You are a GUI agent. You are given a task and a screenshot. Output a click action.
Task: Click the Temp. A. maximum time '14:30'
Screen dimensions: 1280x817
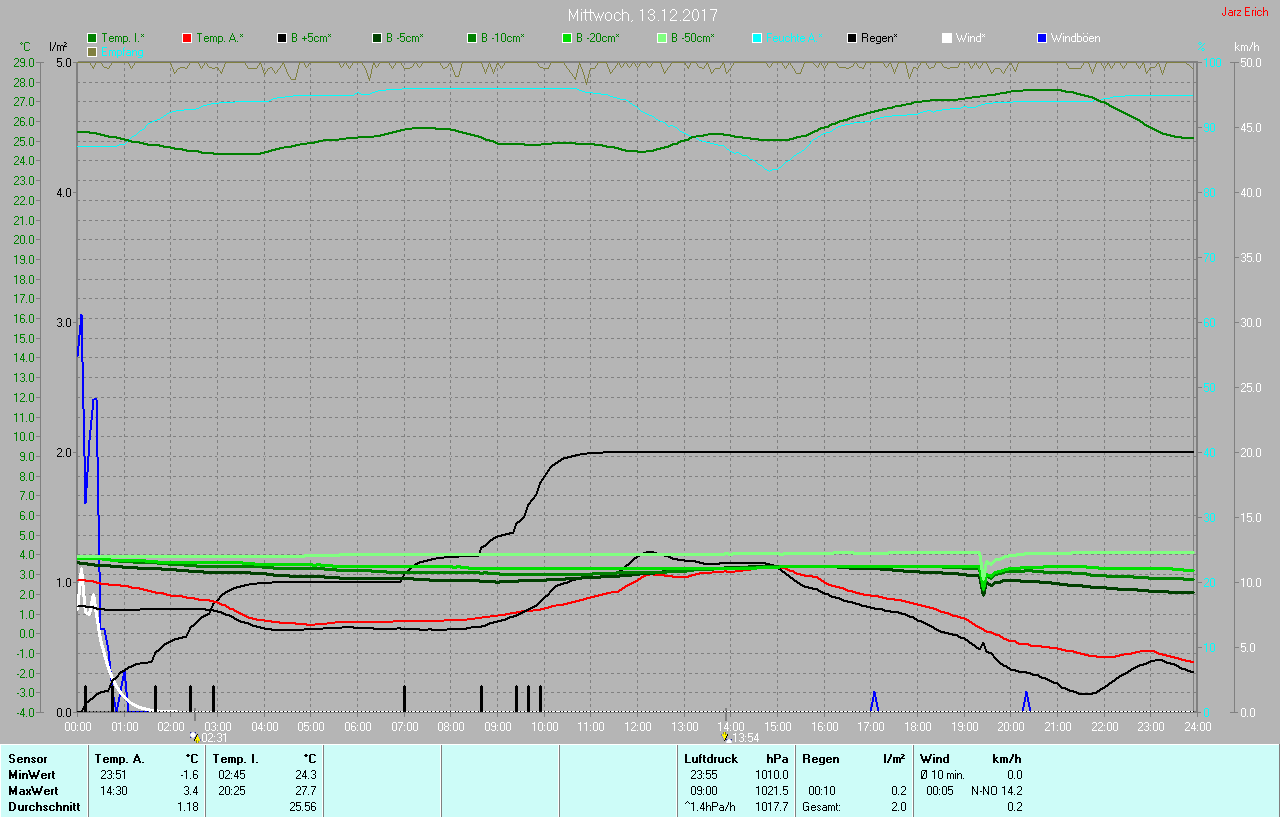click(x=113, y=791)
